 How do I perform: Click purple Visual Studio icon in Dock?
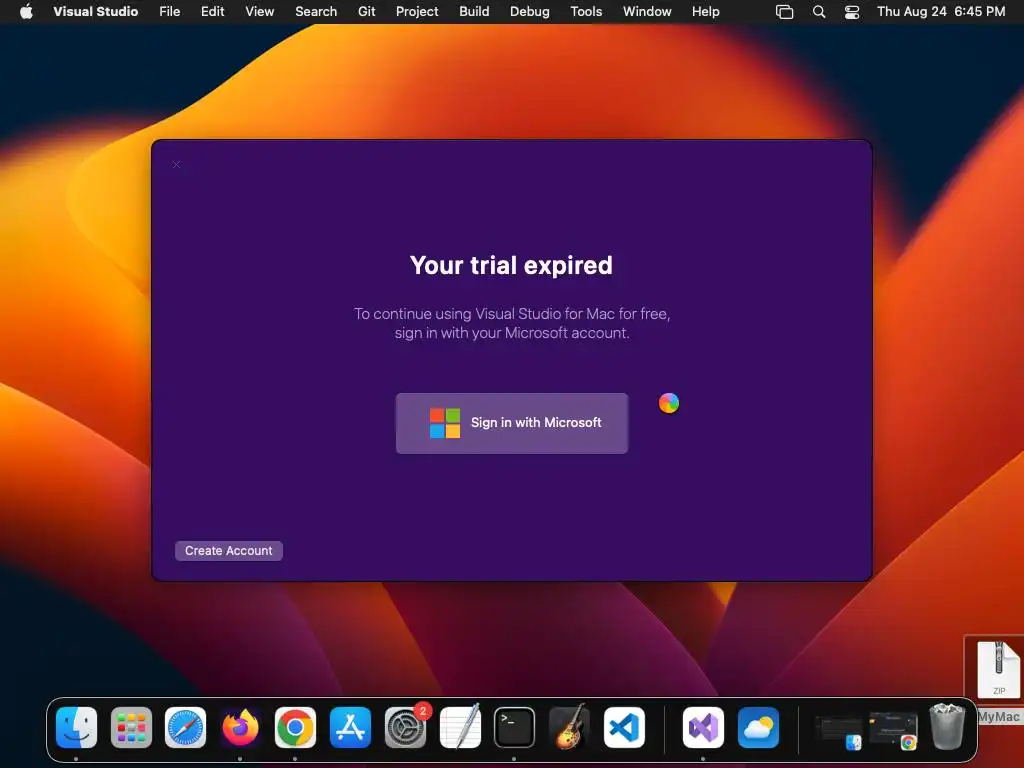click(703, 727)
